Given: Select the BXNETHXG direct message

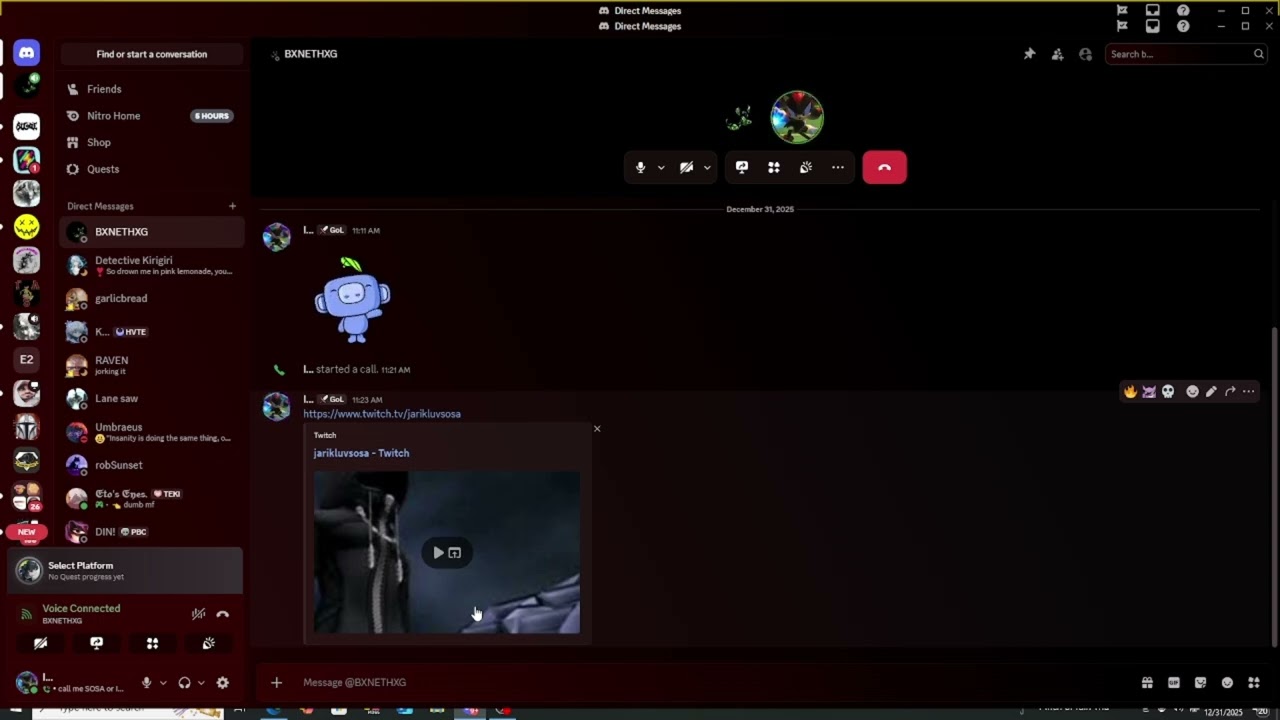Looking at the screenshot, I should 152,232.
